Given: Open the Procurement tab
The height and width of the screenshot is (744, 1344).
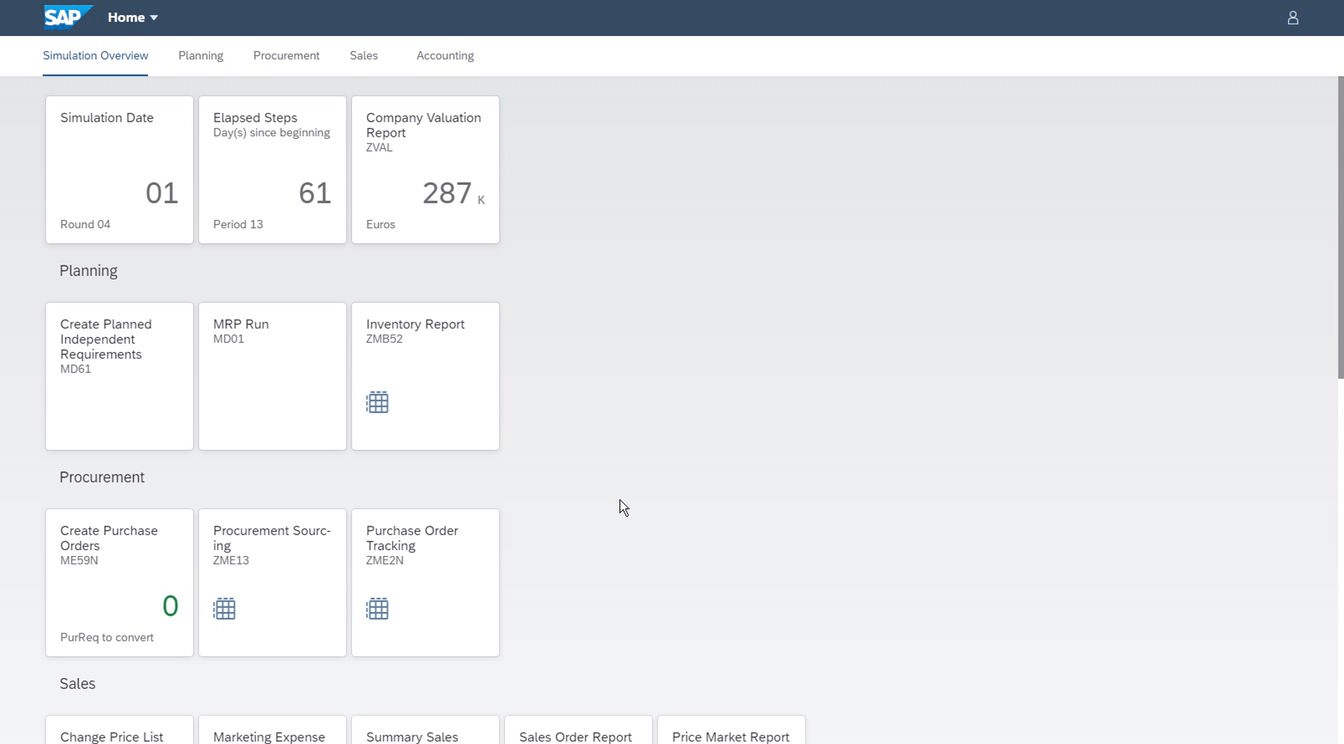Looking at the screenshot, I should click(286, 56).
